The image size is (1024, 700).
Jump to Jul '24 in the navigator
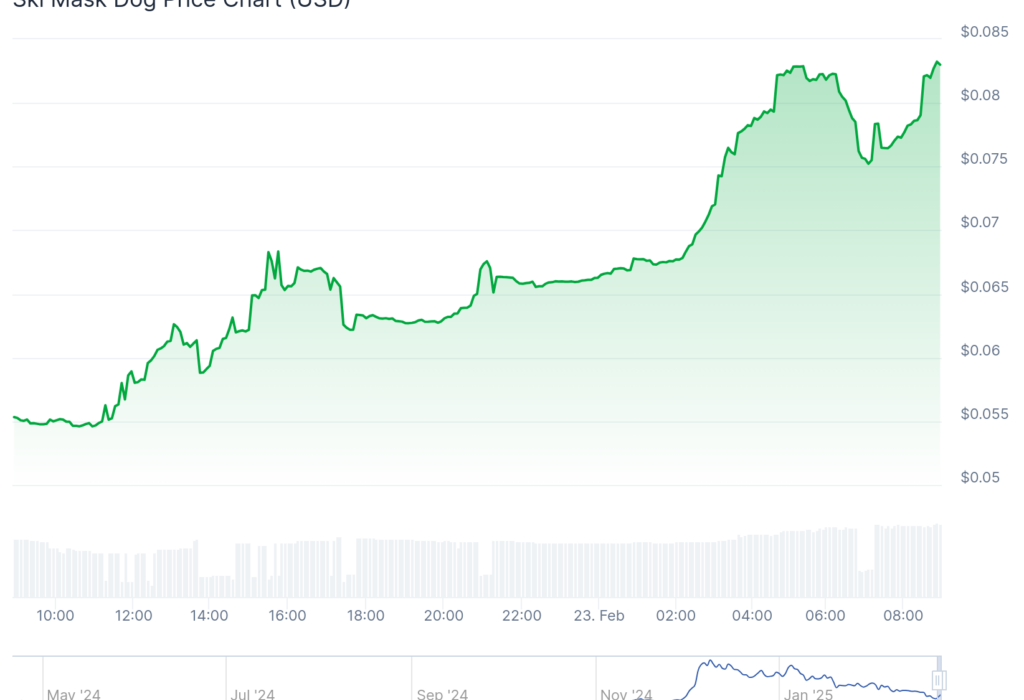[x=252, y=693]
